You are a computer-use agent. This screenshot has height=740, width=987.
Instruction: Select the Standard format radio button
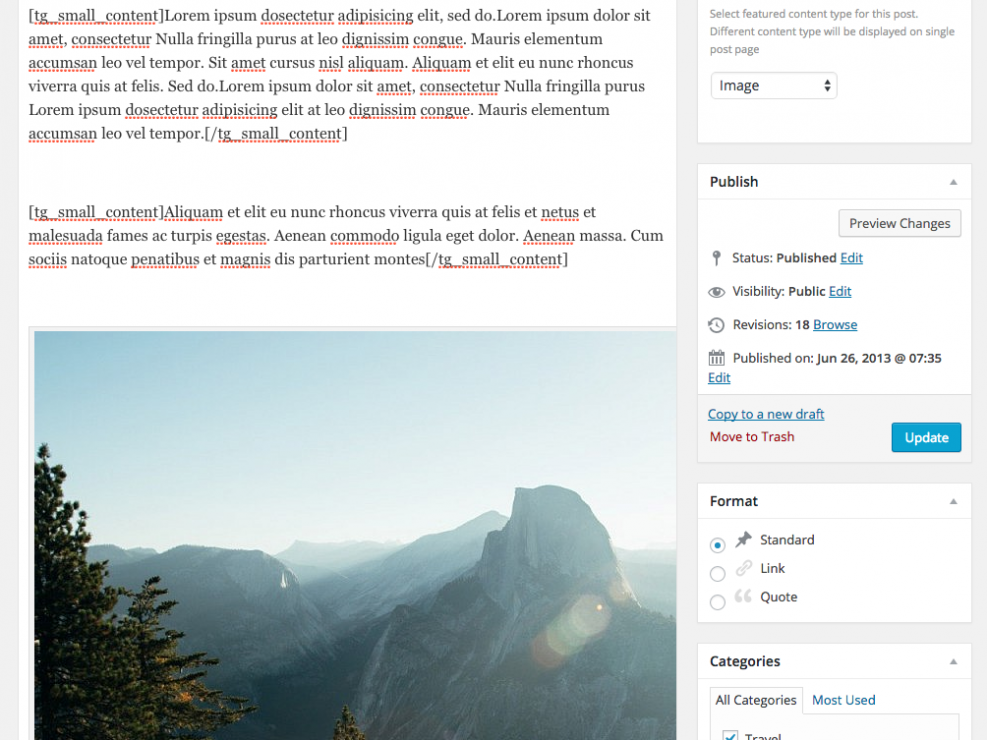pos(717,545)
